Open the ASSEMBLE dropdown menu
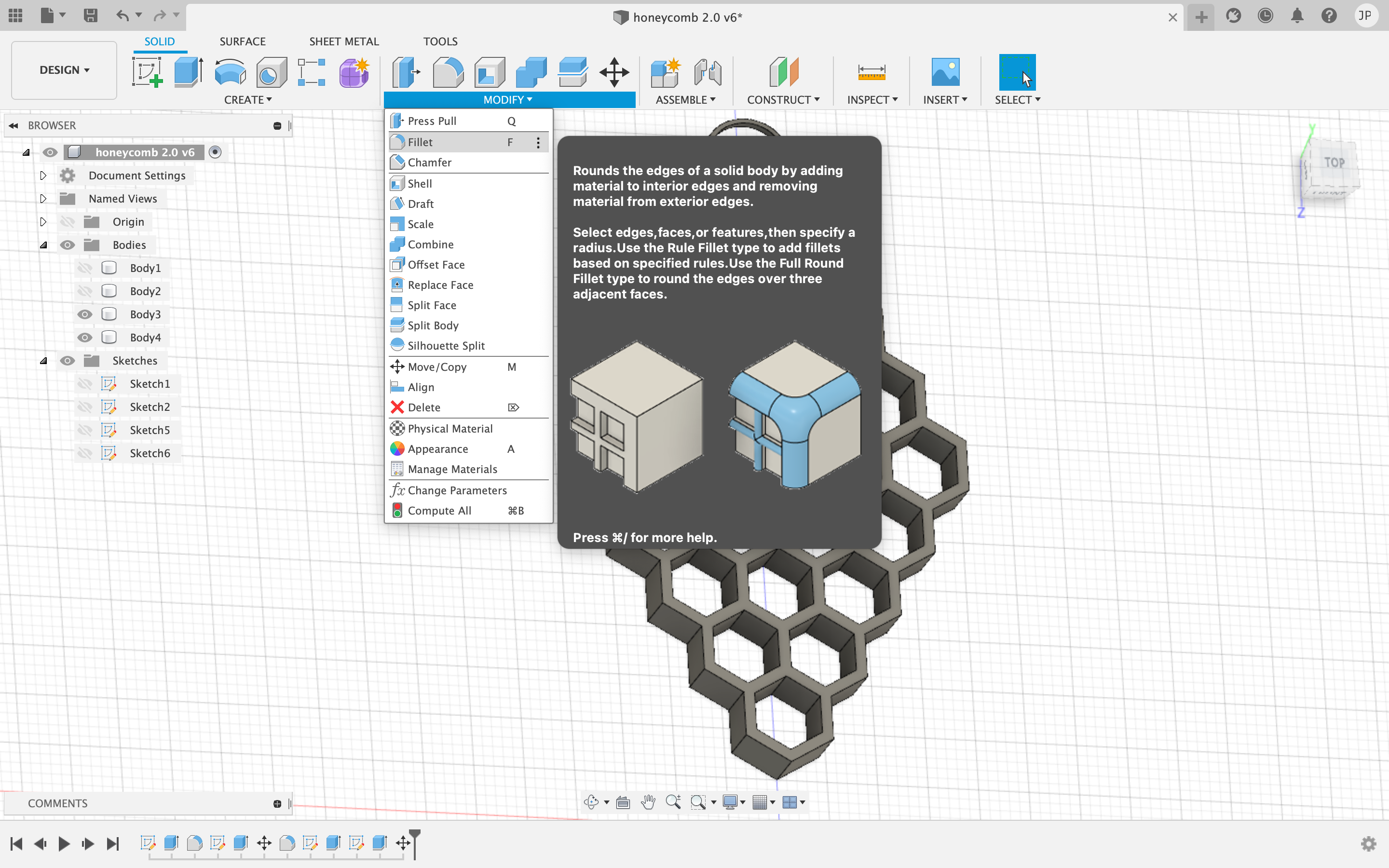Viewport: 1389px width, 868px height. pos(685,100)
